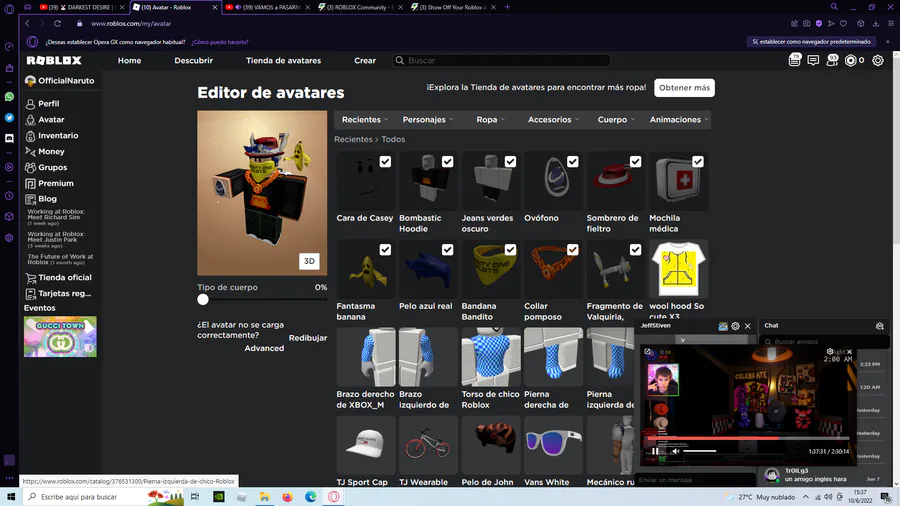900x506 pixels.
Task: Click the Tienda oficial cart icon
Action: 30,278
